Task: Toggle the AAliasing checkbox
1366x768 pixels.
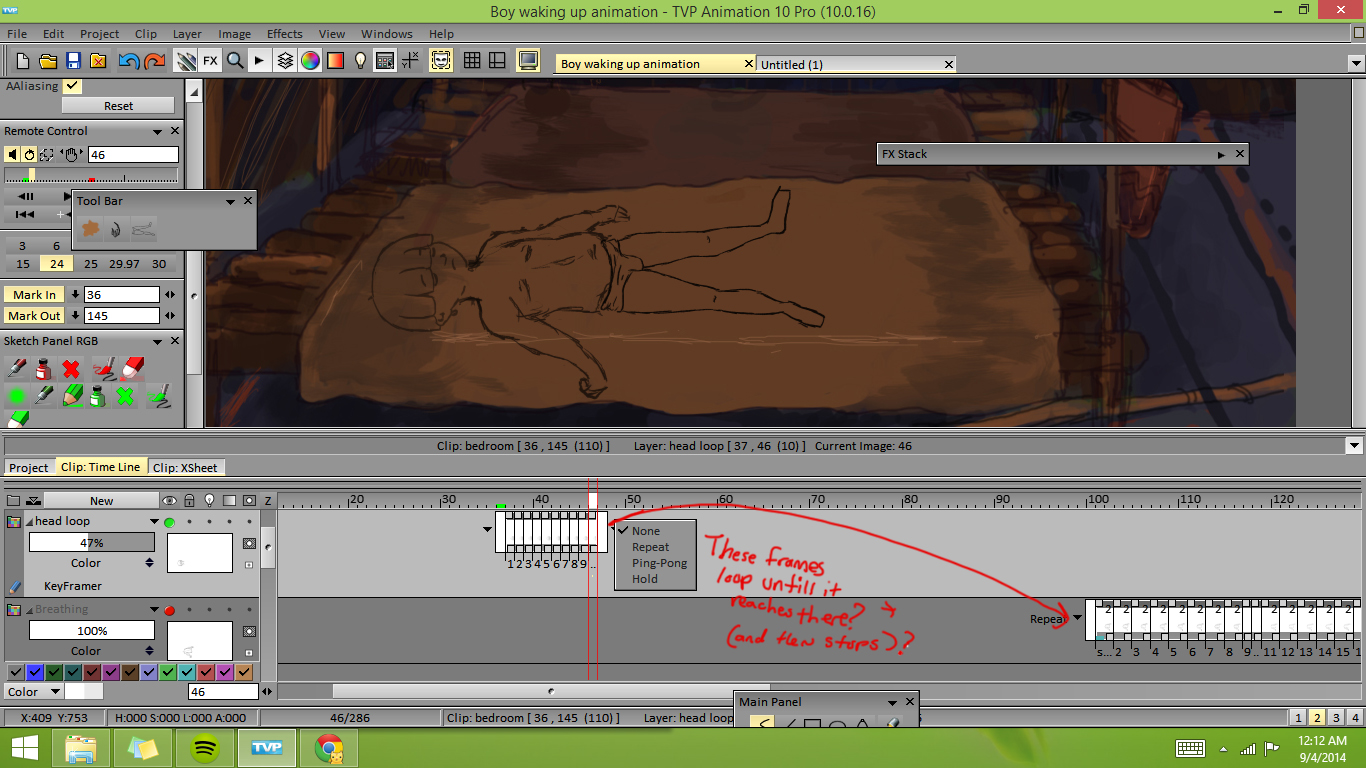Action: (x=71, y=86)
